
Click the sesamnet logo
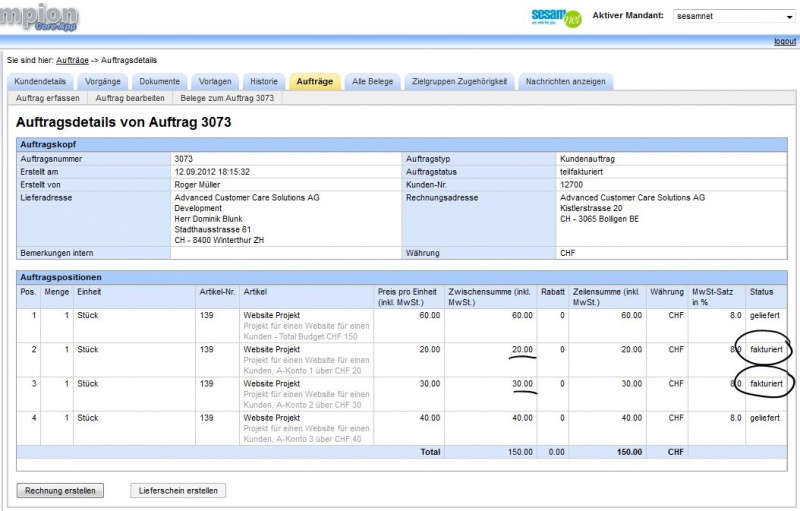(x=556, y=18)
